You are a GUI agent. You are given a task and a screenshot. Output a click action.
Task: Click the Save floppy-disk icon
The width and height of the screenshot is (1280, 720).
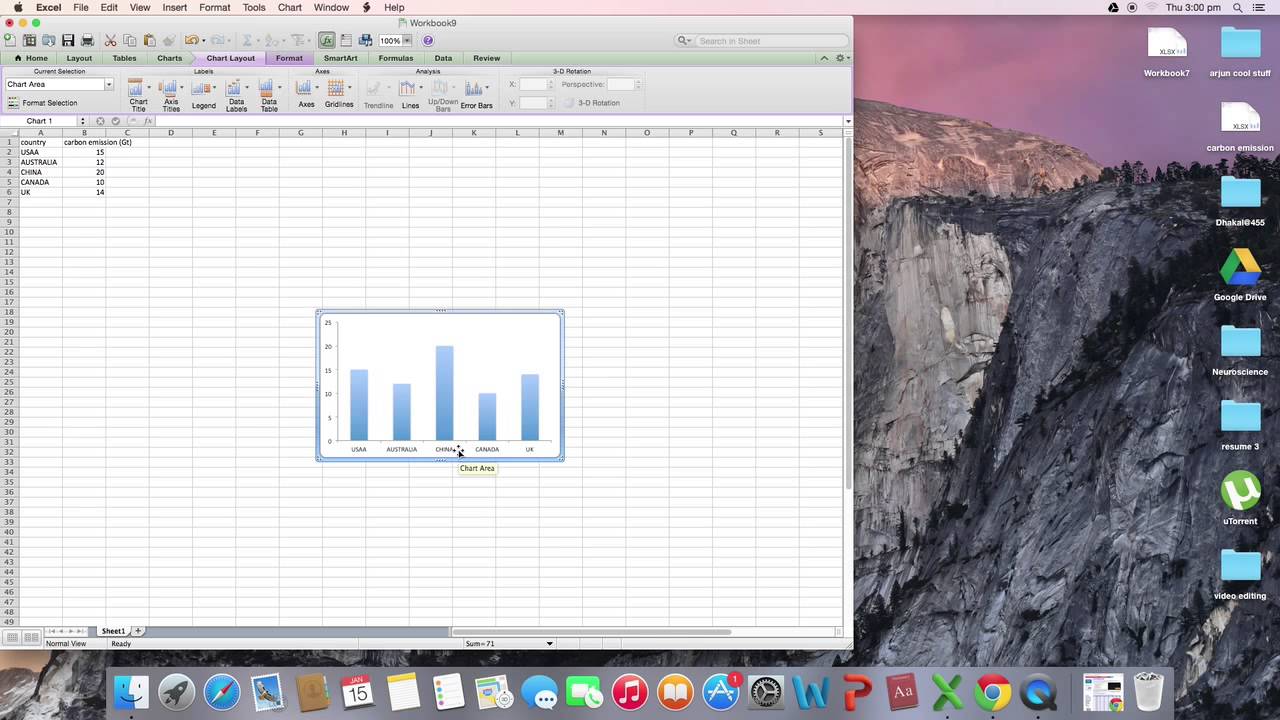click(68, 40)
